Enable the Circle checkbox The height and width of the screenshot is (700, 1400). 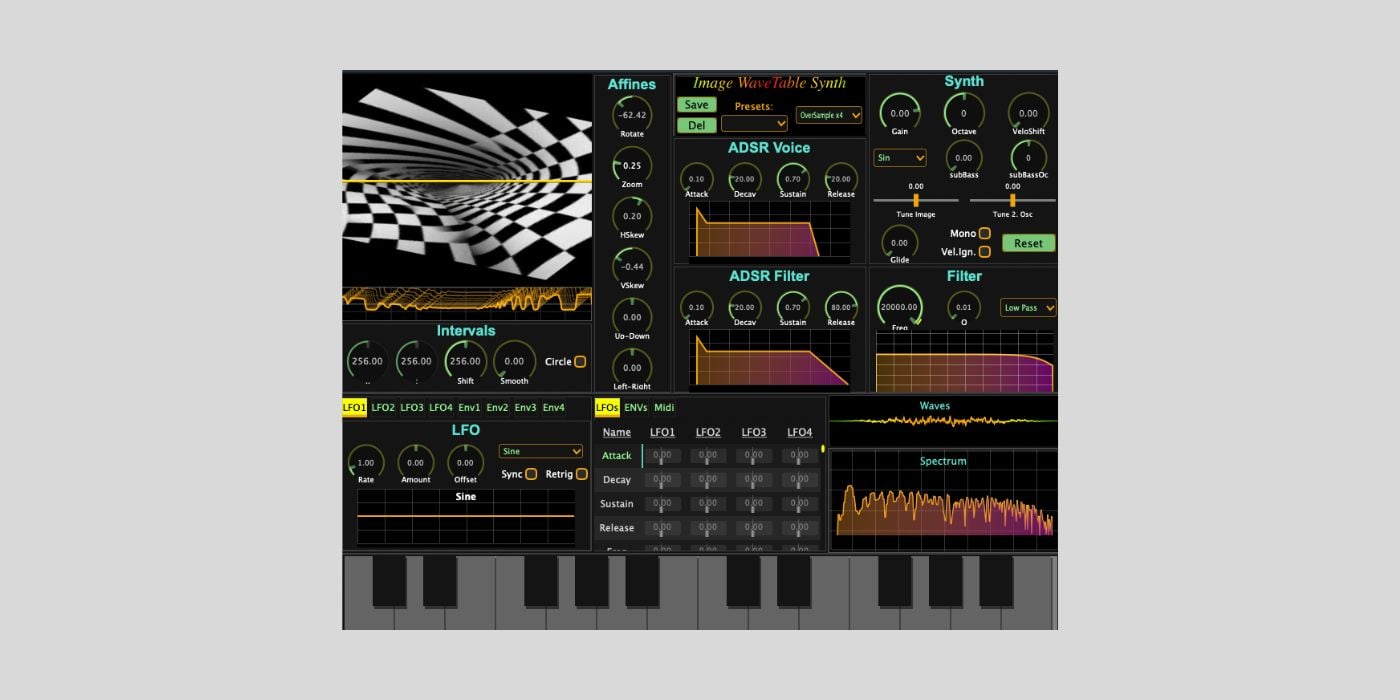pyautogui.click(x=580, y=362)
